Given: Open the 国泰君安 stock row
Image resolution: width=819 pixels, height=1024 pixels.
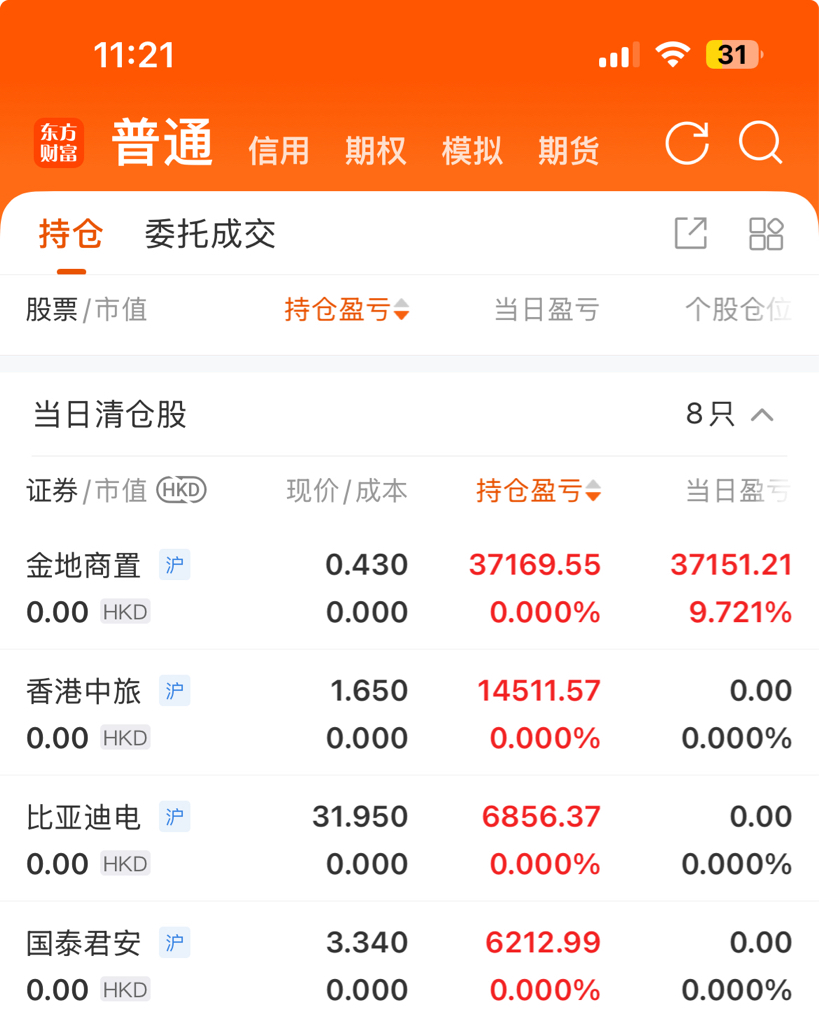Looking at the screenshot, I should point(410,965).
